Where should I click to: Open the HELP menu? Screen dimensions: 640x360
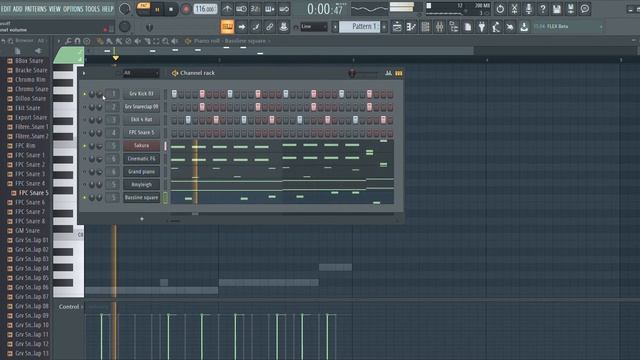tap(107, 9)
